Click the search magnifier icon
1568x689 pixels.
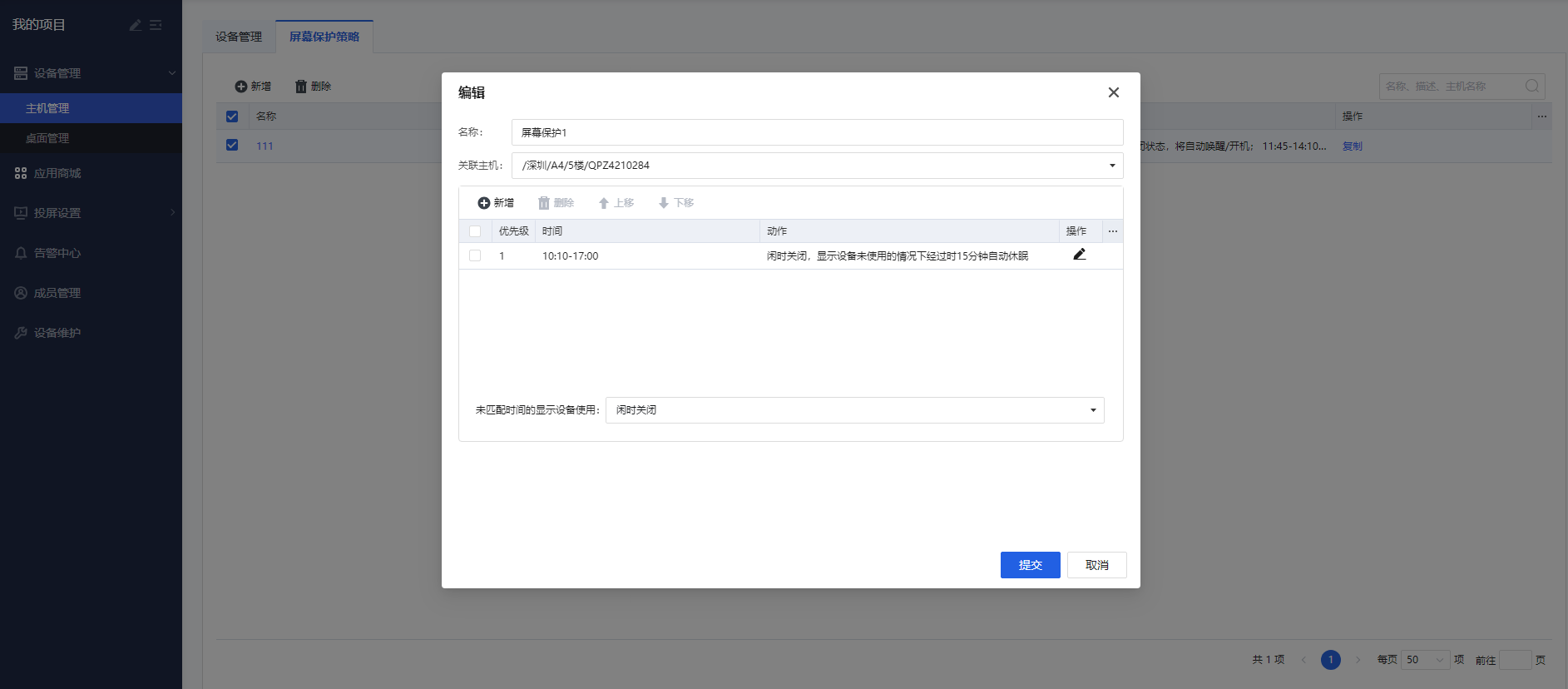(1531, 87)
